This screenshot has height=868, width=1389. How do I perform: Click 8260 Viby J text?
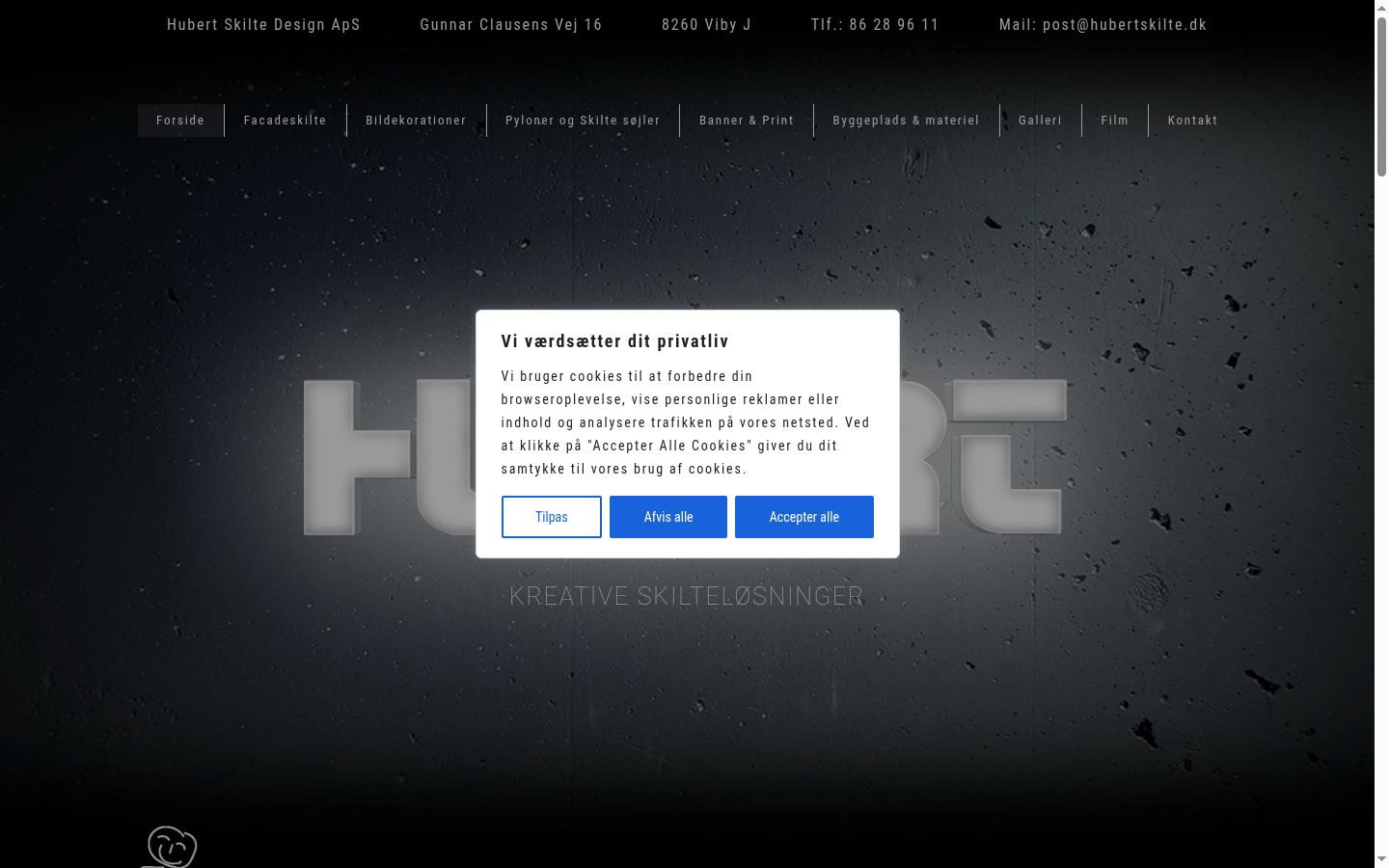pos(706,25)
